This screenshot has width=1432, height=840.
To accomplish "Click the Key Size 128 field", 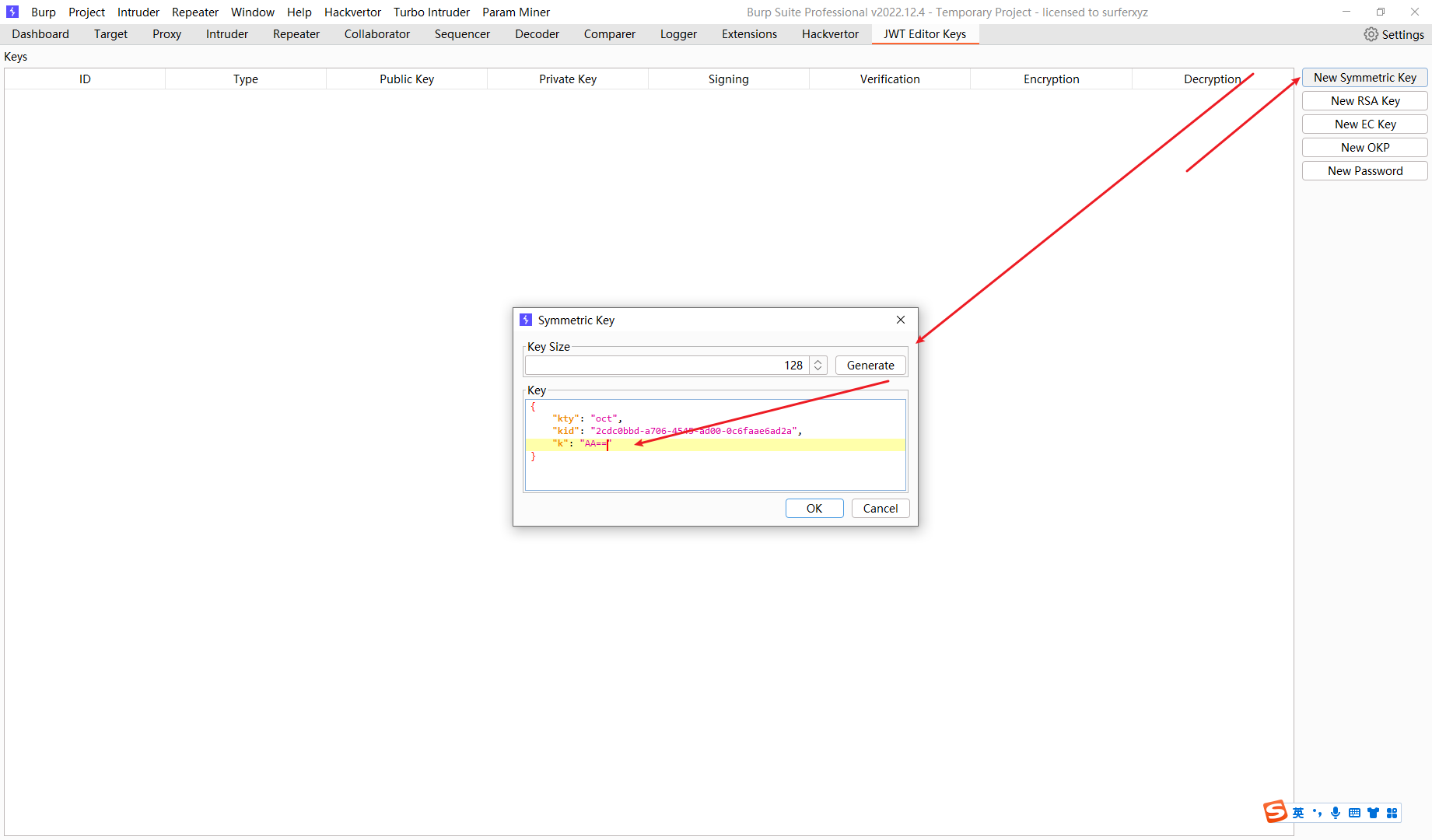I will [x=667, y=365].
